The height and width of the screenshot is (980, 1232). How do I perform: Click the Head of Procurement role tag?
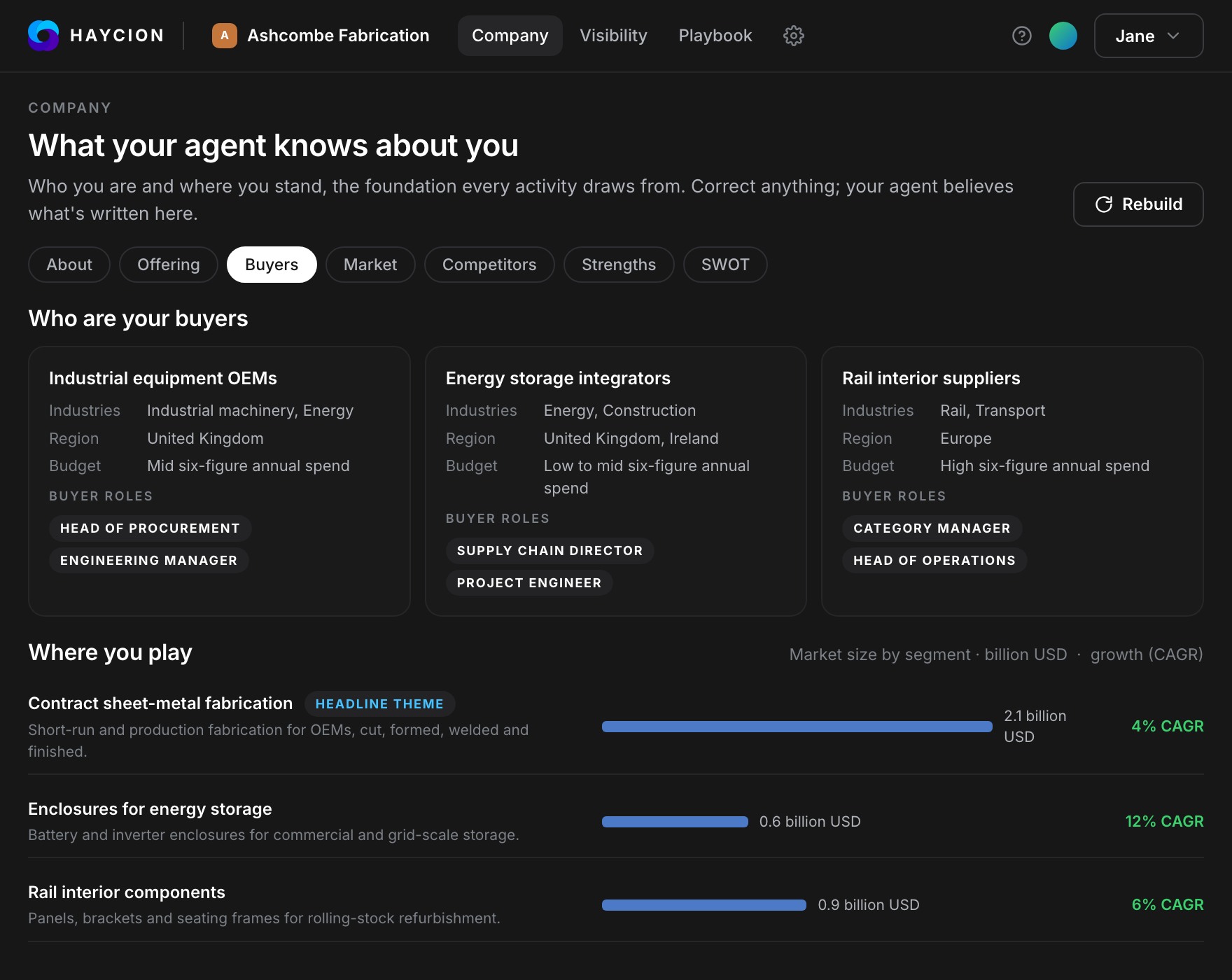[x=150, y=528]
